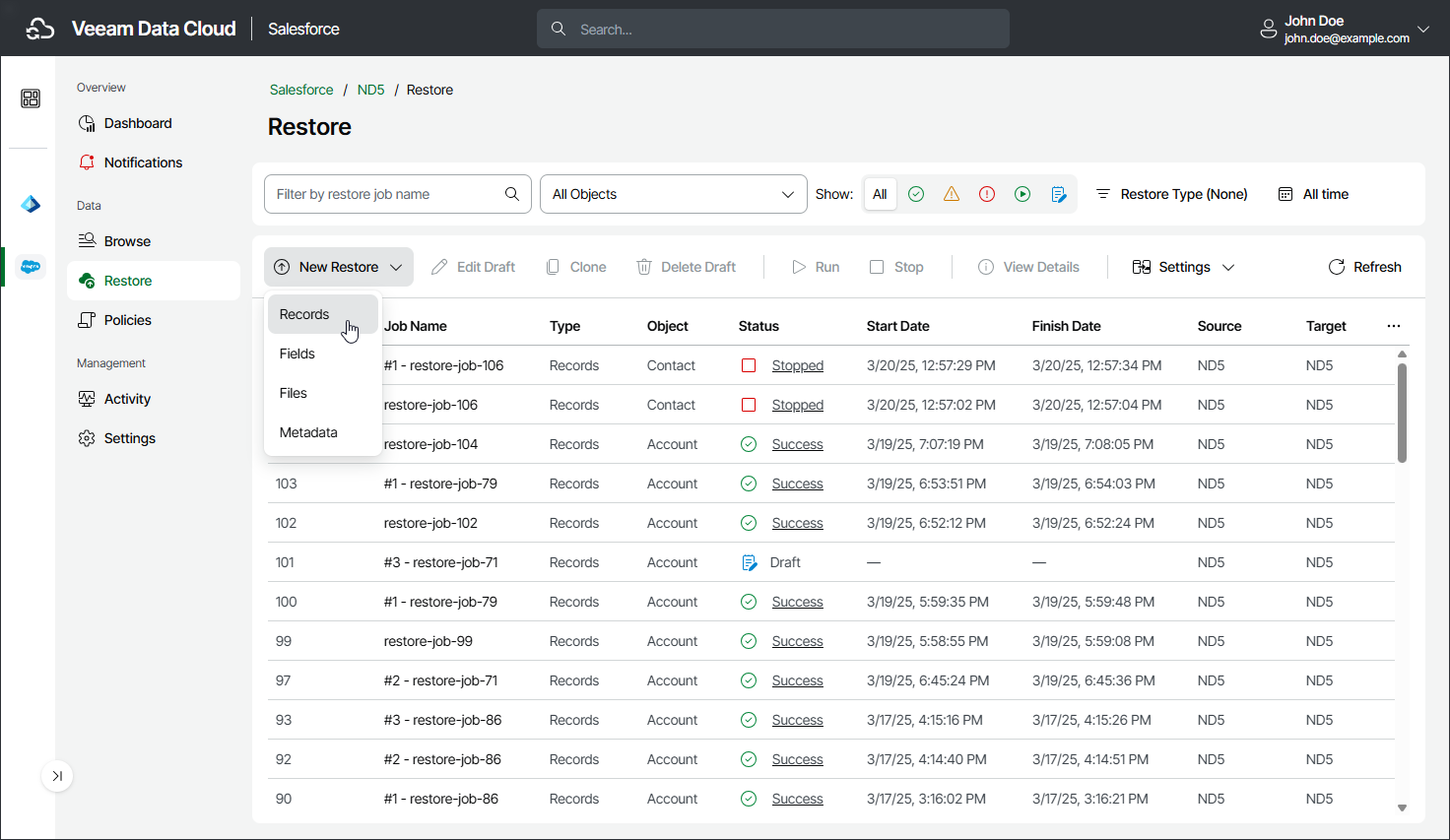This screenshot has width=1450, height=840.
Task: Select Restore in sidebar
Action: point(154,281)
